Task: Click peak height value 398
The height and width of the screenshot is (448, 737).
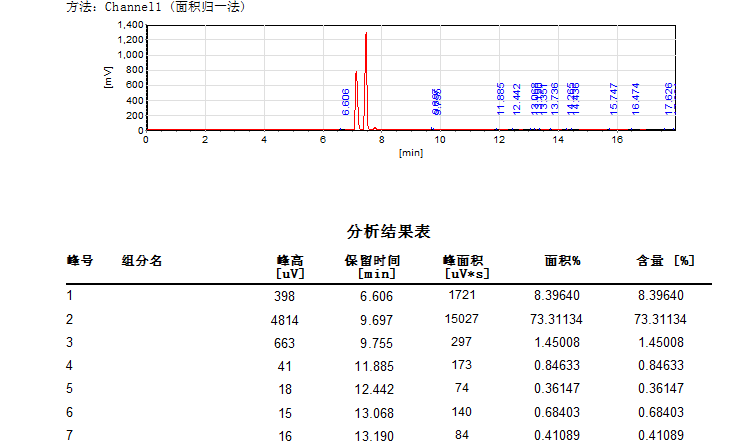Action: [x=284, y=296]
